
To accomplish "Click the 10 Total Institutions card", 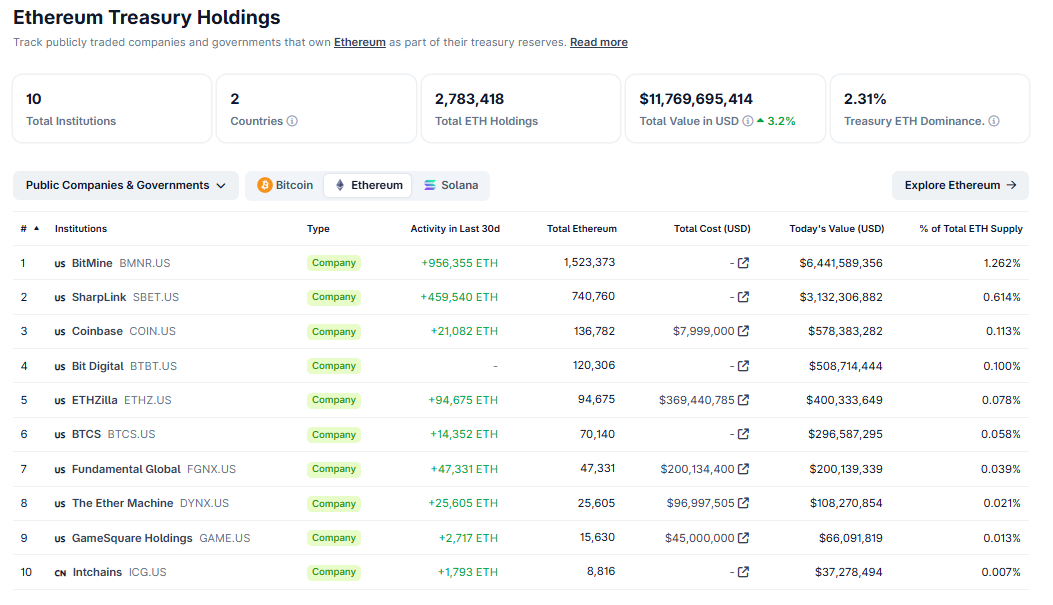I will click(112, 109).
